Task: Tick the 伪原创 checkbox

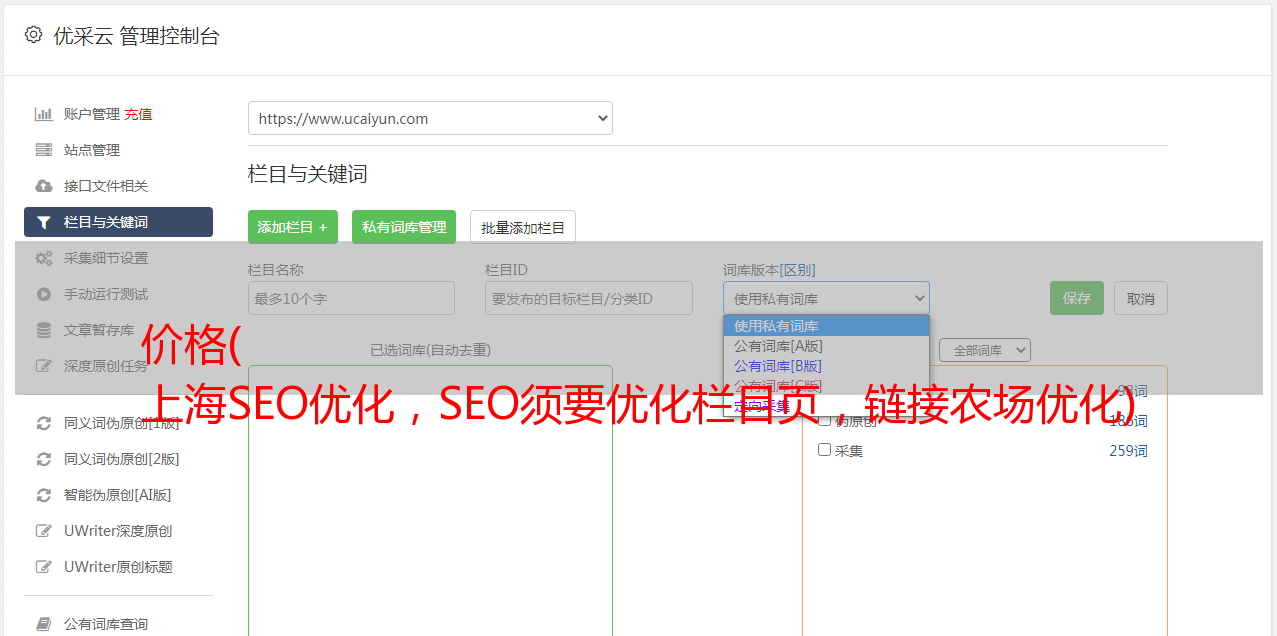Action: pyautogui.click(x=824, y=420)
